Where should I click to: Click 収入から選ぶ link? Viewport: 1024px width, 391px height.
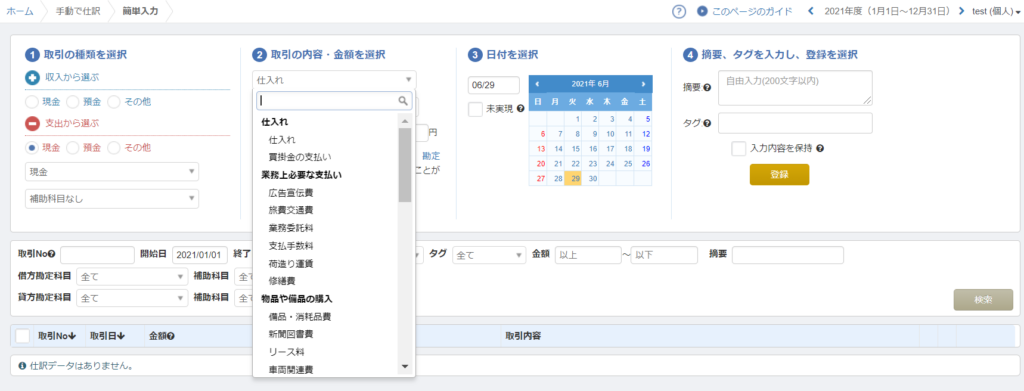(72, 78)
